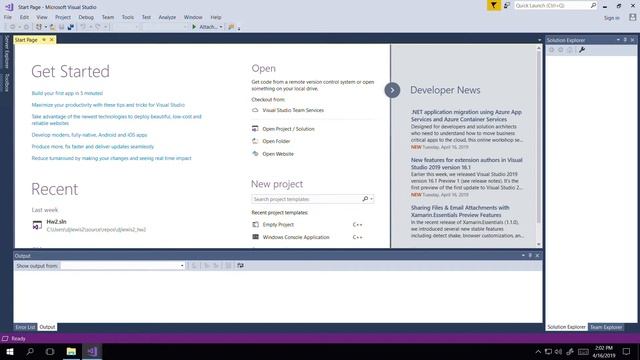Click the Quick Launch search field
This screenshot has width=640, height=360.
(551, 5)
